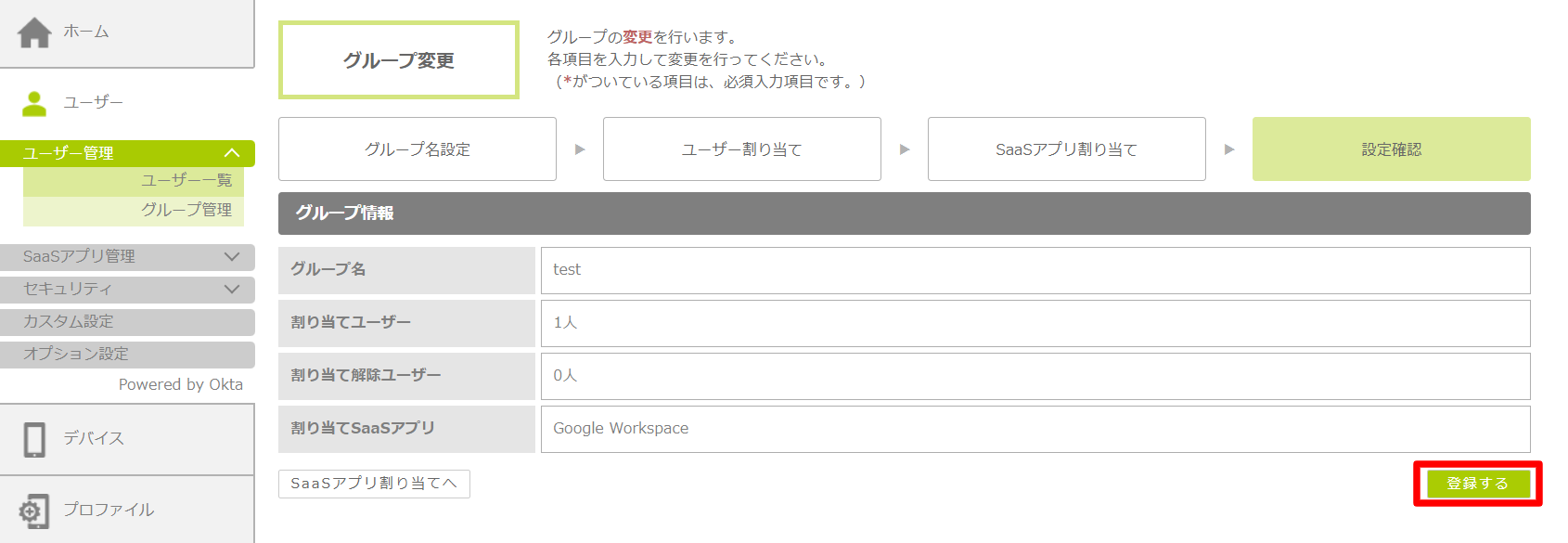This screenshot has height=543, width=1568.
Task: Select the 設定確認 step
Action: 1391,149
